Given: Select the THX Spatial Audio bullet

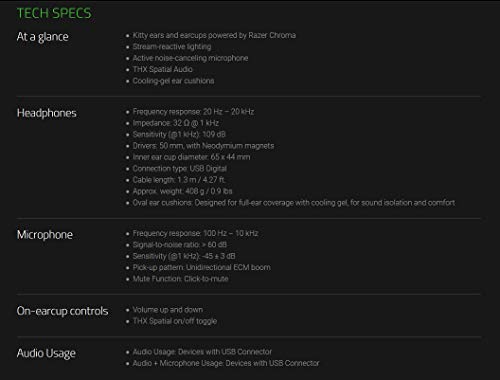Looking at the screenshot, I should [163, 69].
